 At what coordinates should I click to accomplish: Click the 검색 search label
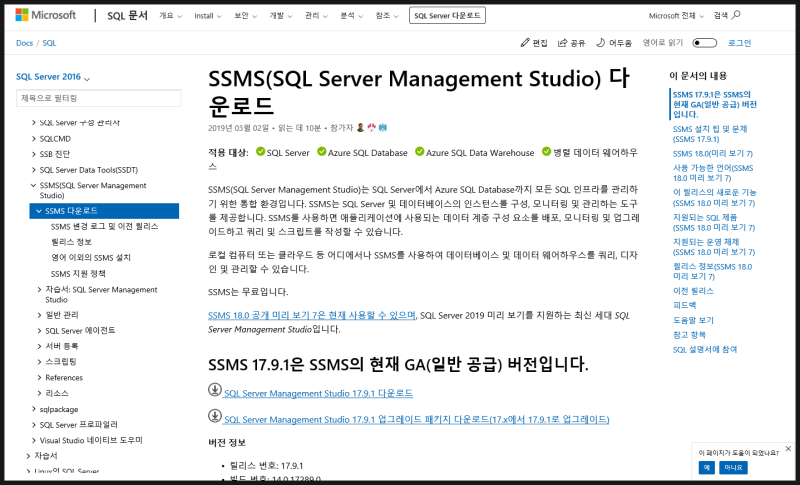(x=720, y=16)
